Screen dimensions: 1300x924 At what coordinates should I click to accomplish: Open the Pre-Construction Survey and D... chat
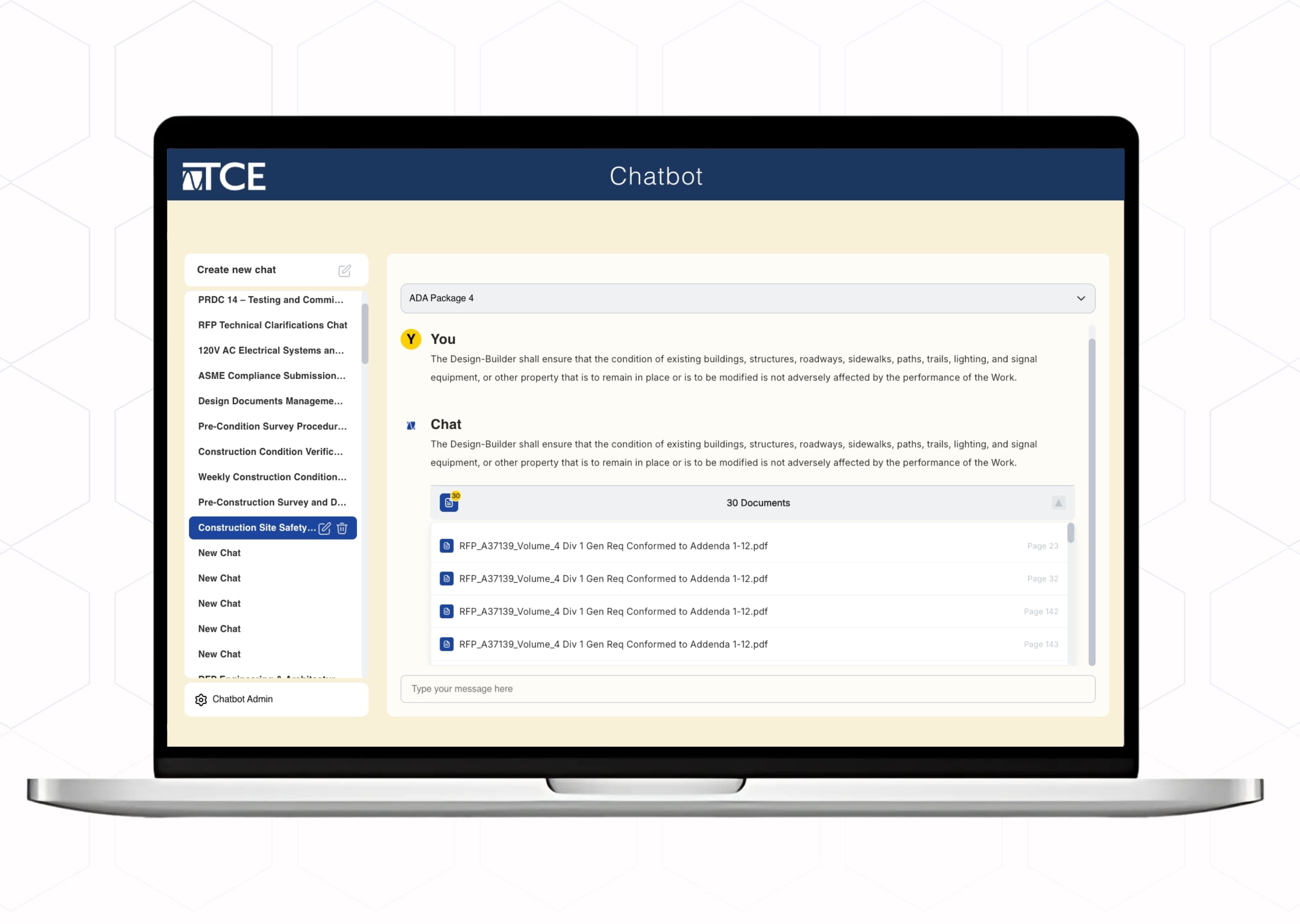[x=273, y=503]
